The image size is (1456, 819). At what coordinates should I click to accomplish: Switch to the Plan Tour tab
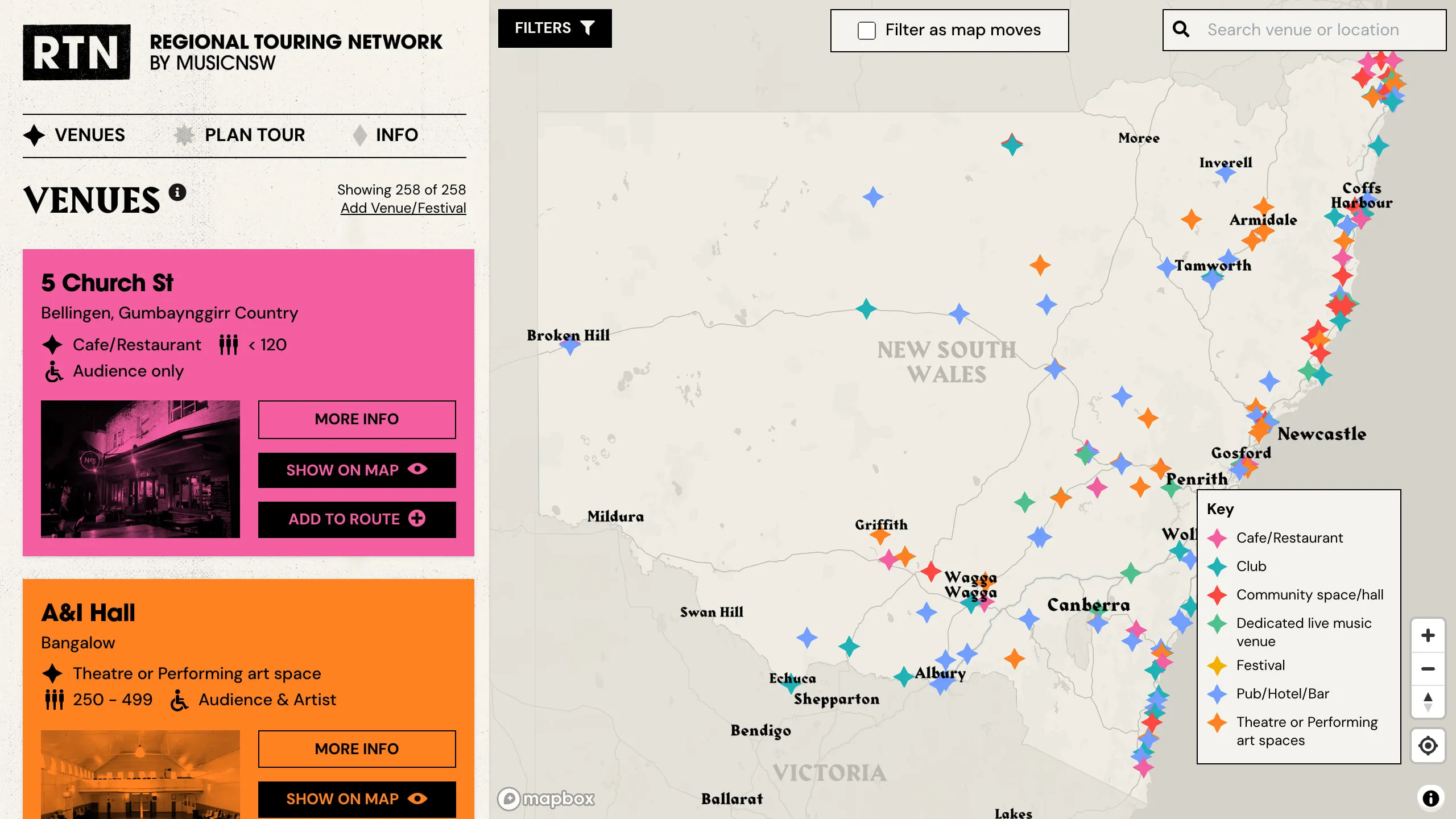click(x=239, y=135)
